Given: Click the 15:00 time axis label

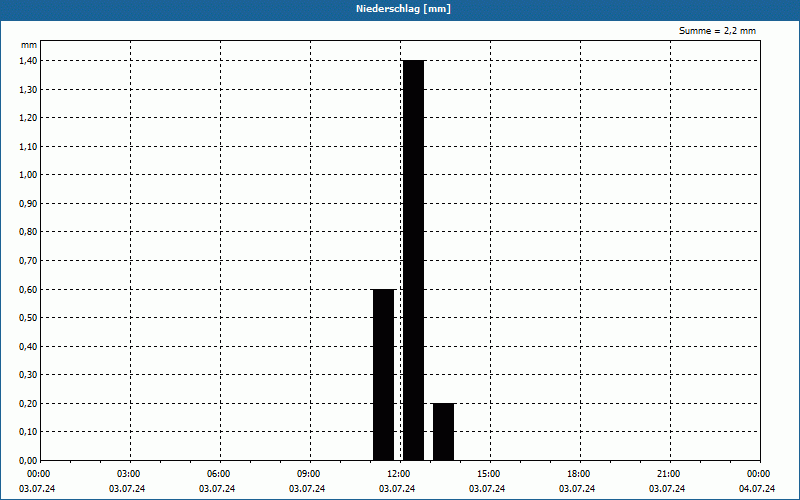Looking at the screenshot, I should tap(489, 474).
